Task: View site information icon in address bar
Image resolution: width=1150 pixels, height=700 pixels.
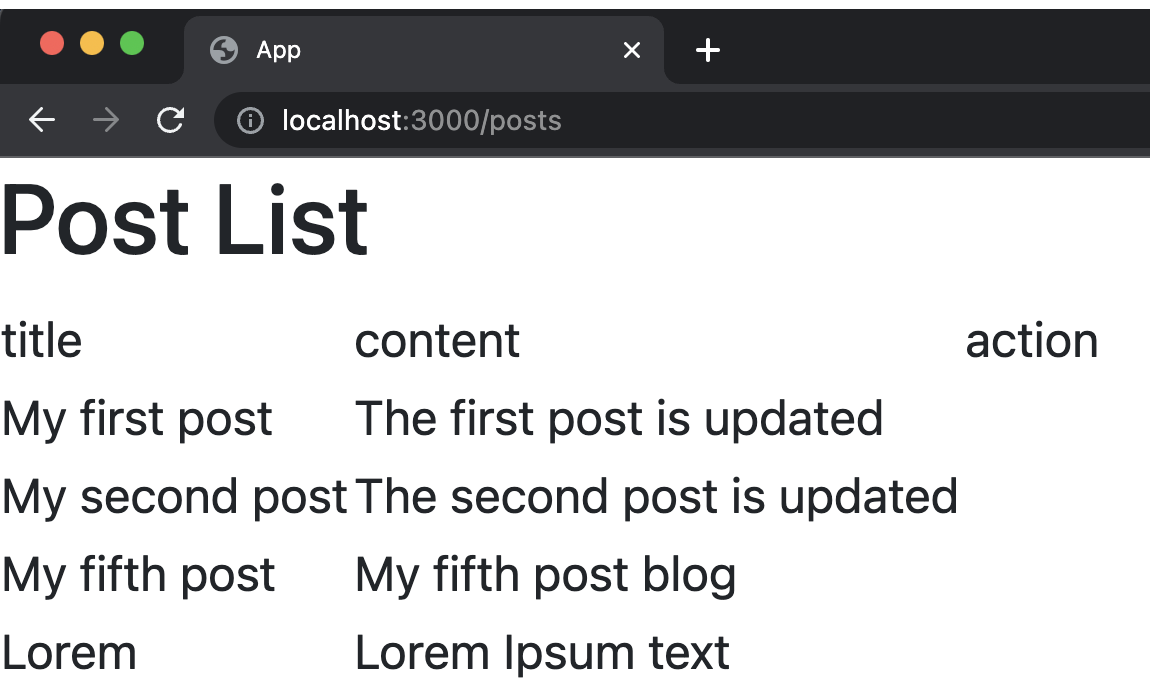Action: [x=249, y=121]
